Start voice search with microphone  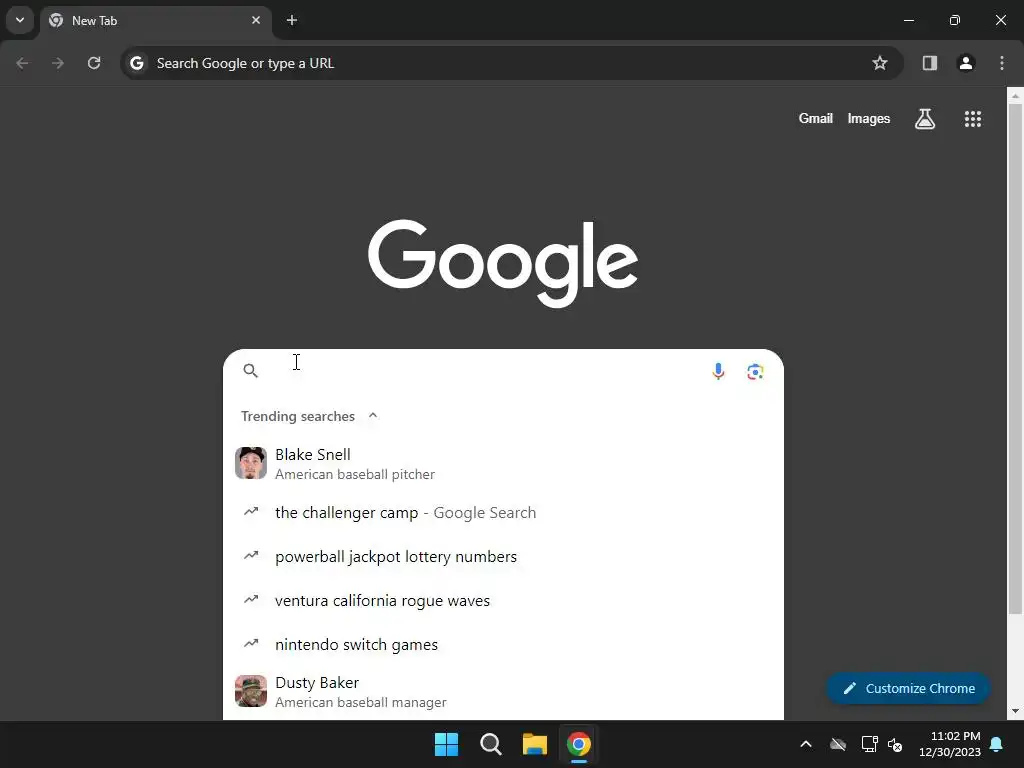(x=718, y=372)
